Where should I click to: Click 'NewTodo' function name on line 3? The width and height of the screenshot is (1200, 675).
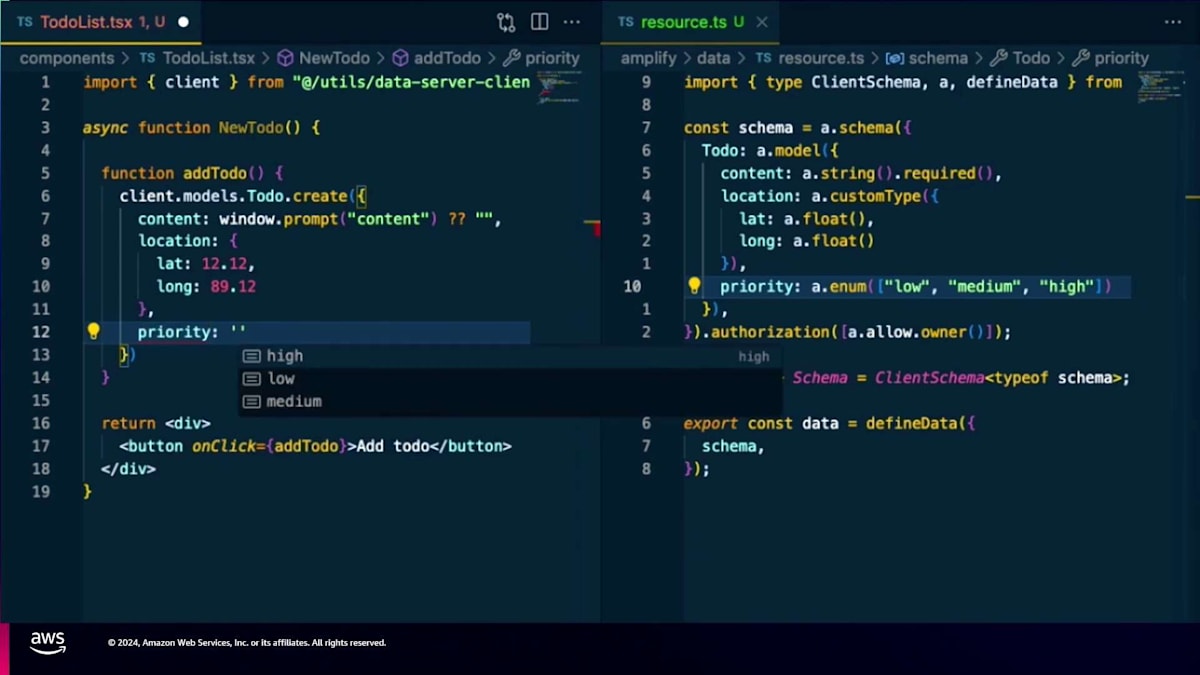point(251,127)
